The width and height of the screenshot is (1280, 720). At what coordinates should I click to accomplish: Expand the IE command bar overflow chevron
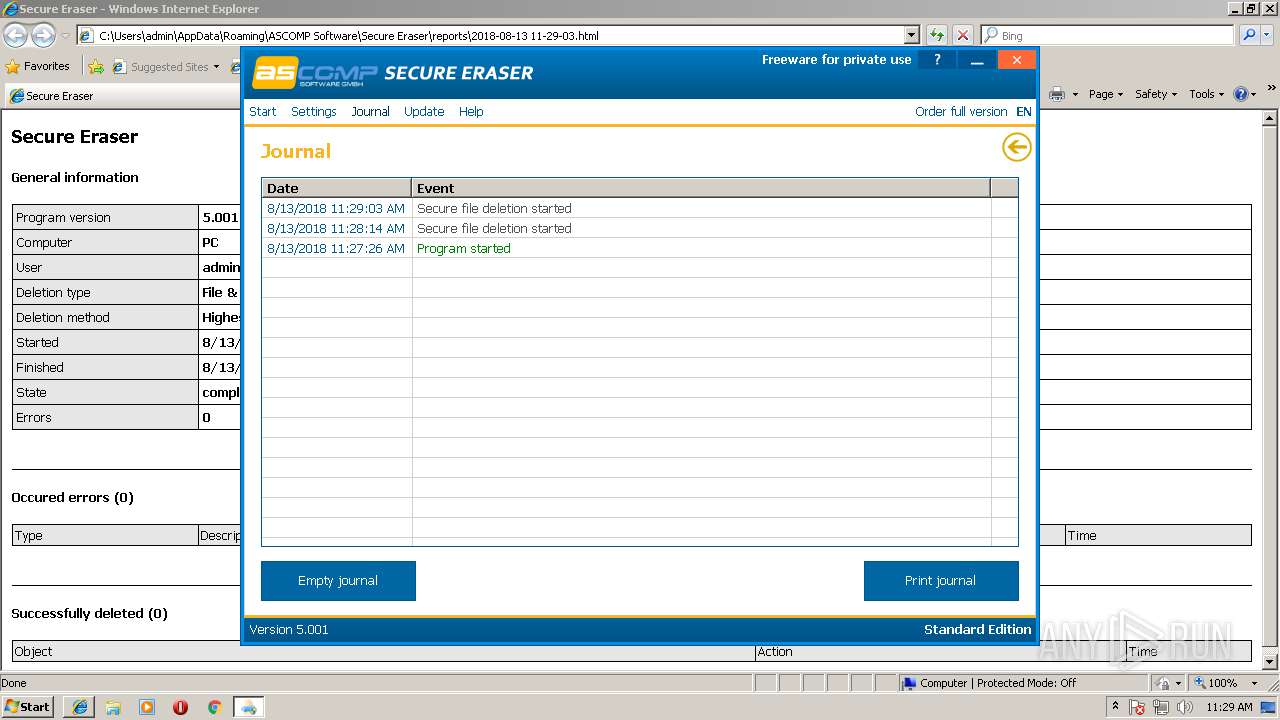tap(1272, 88)
